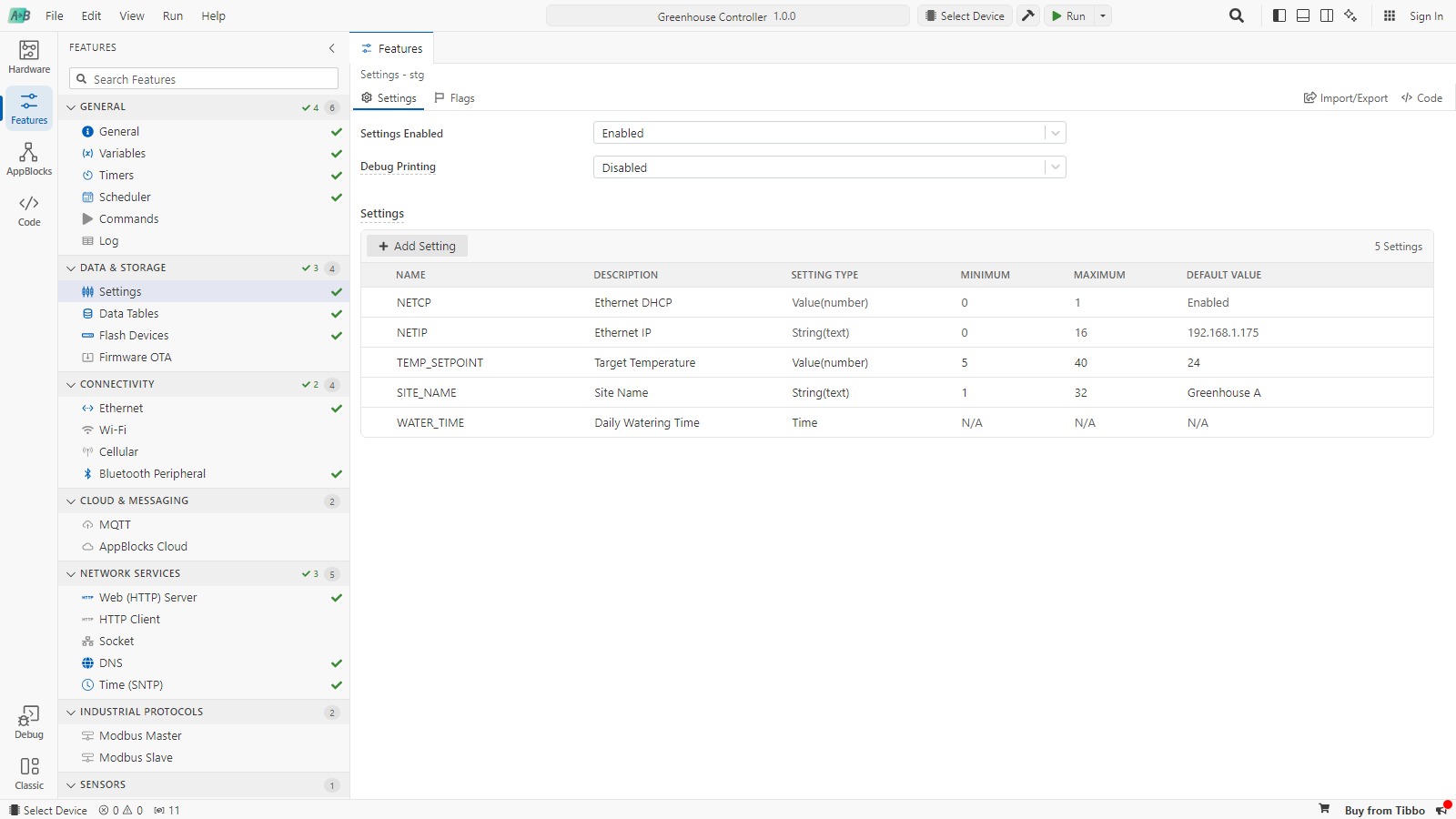This screenshot has width=1456, height=819.
Task: Collapse the CONNECTIVITY group
Action: (x=204, y=385)
